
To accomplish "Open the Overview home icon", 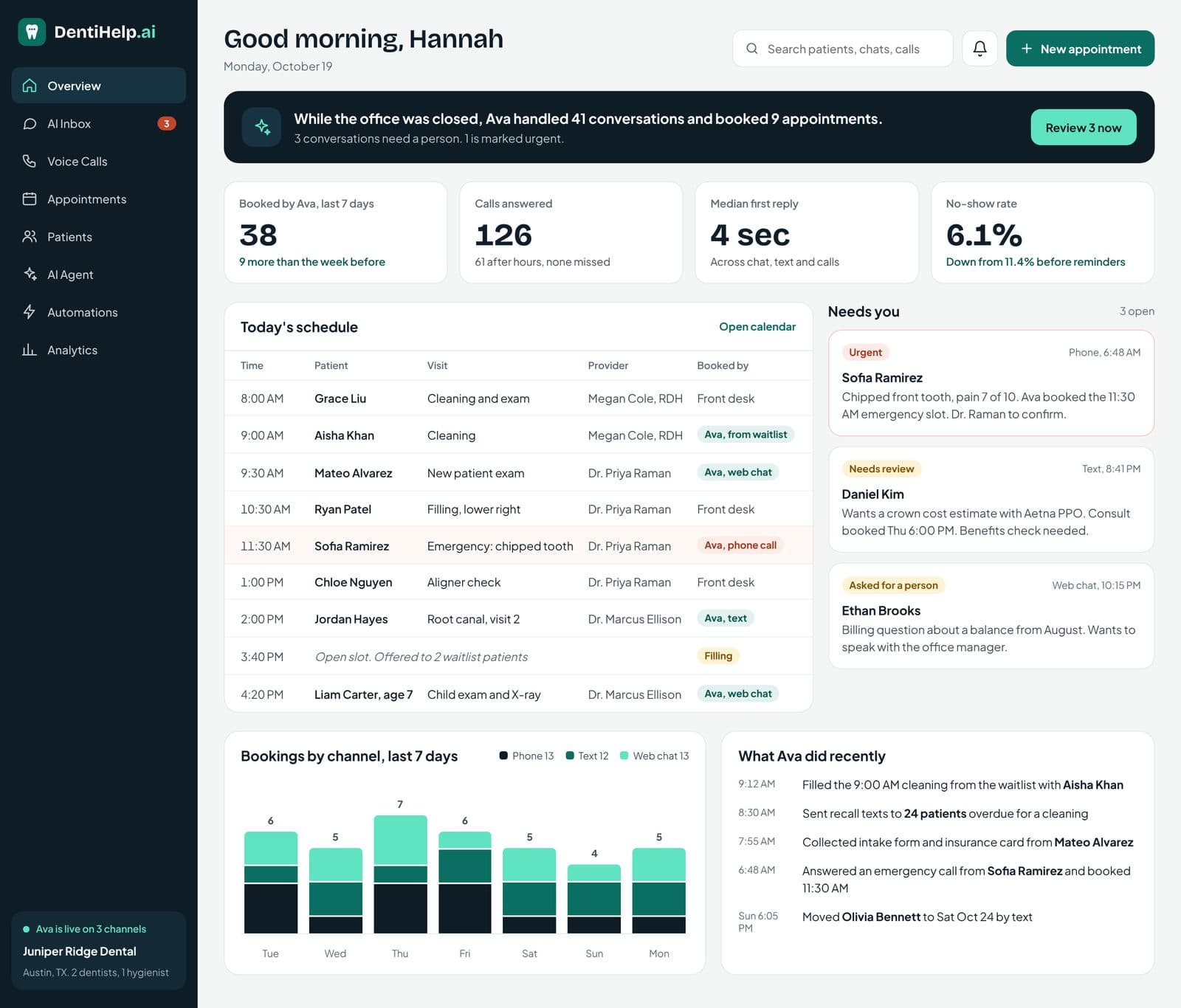I will (x=30, y=86).
